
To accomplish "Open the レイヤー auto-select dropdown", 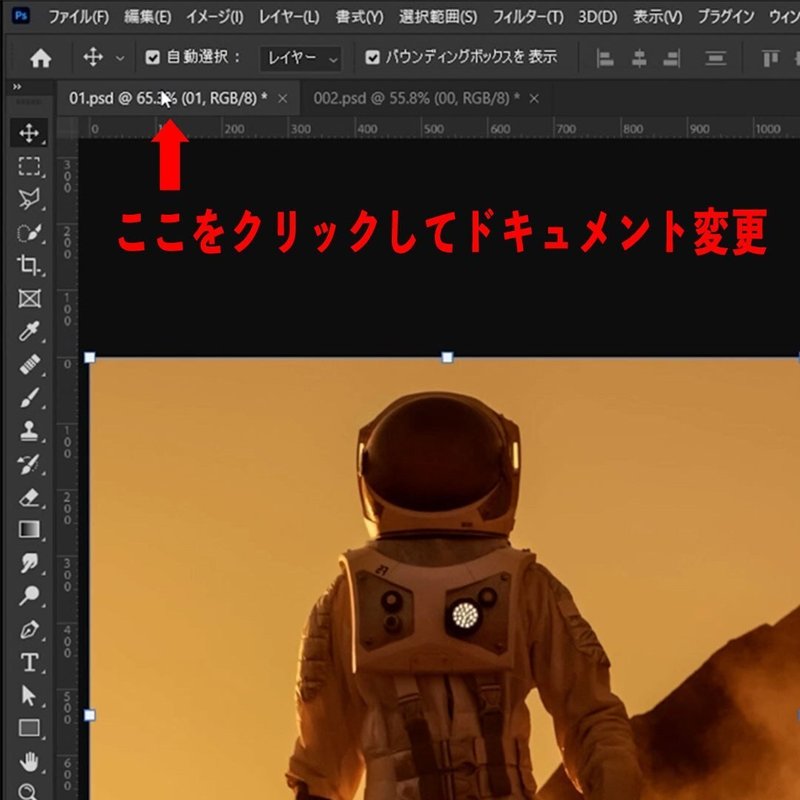I will coord(301,59).
